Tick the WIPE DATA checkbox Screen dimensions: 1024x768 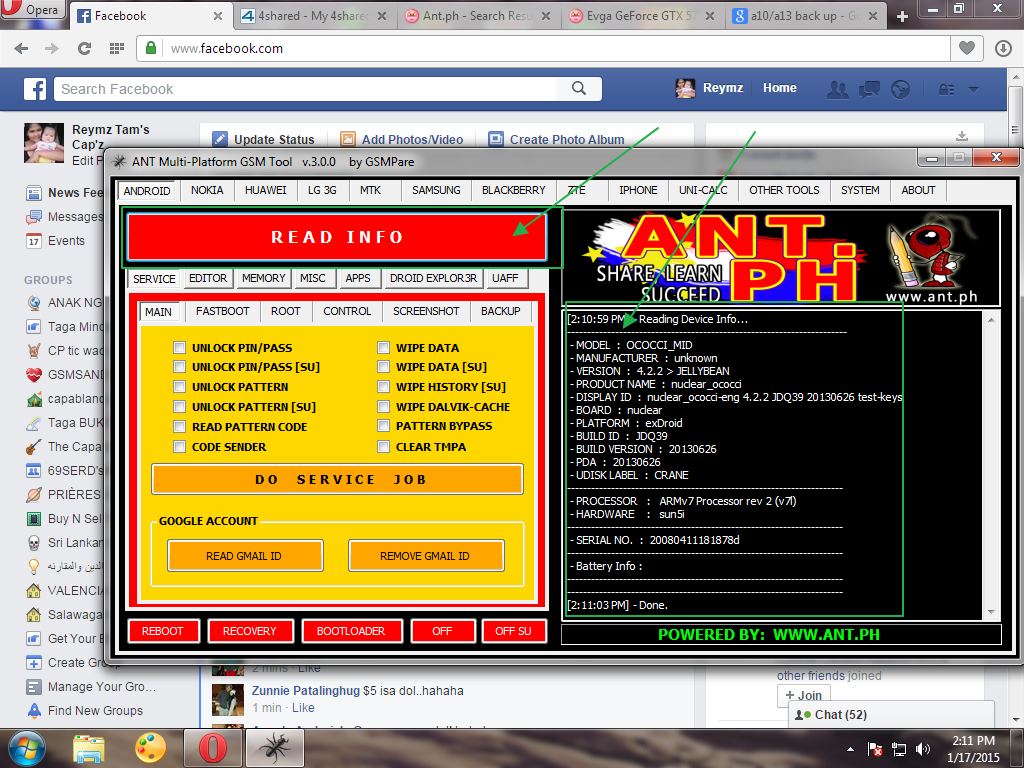(384, 348)
